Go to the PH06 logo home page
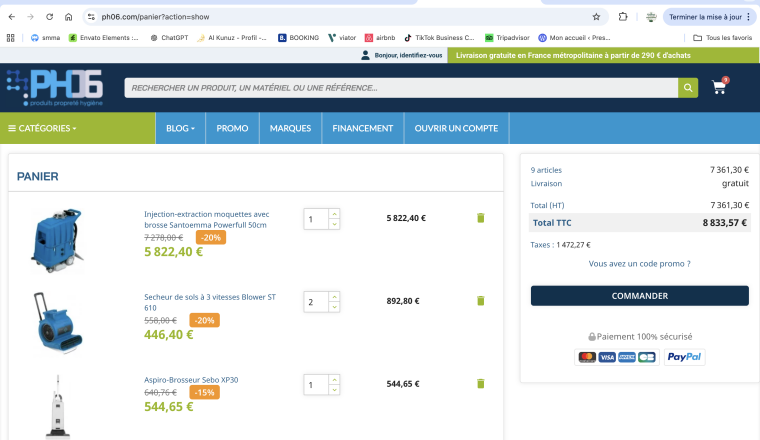Screen dimensions: 760x440 (x=55, y=87)
